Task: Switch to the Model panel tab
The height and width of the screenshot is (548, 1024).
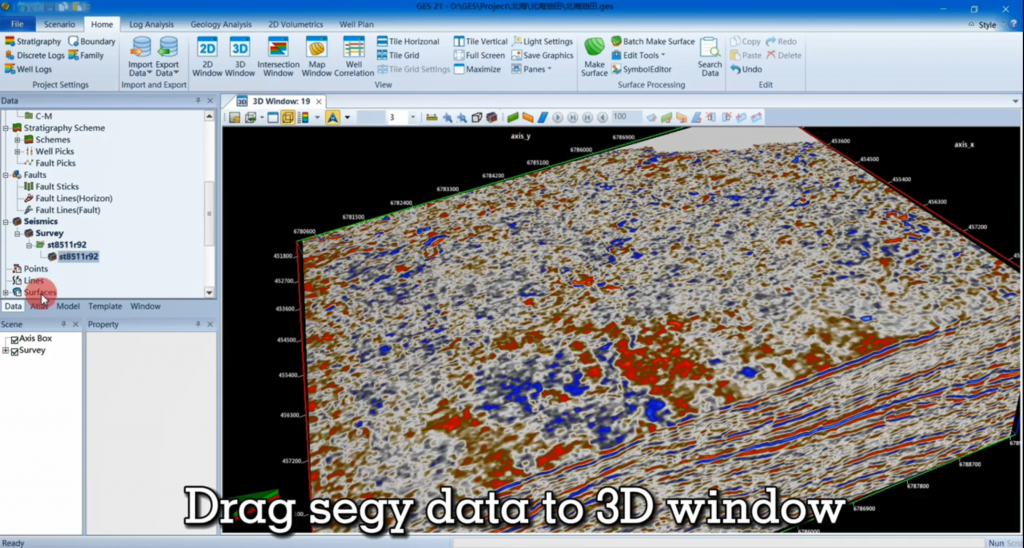Action: (68, 306)
